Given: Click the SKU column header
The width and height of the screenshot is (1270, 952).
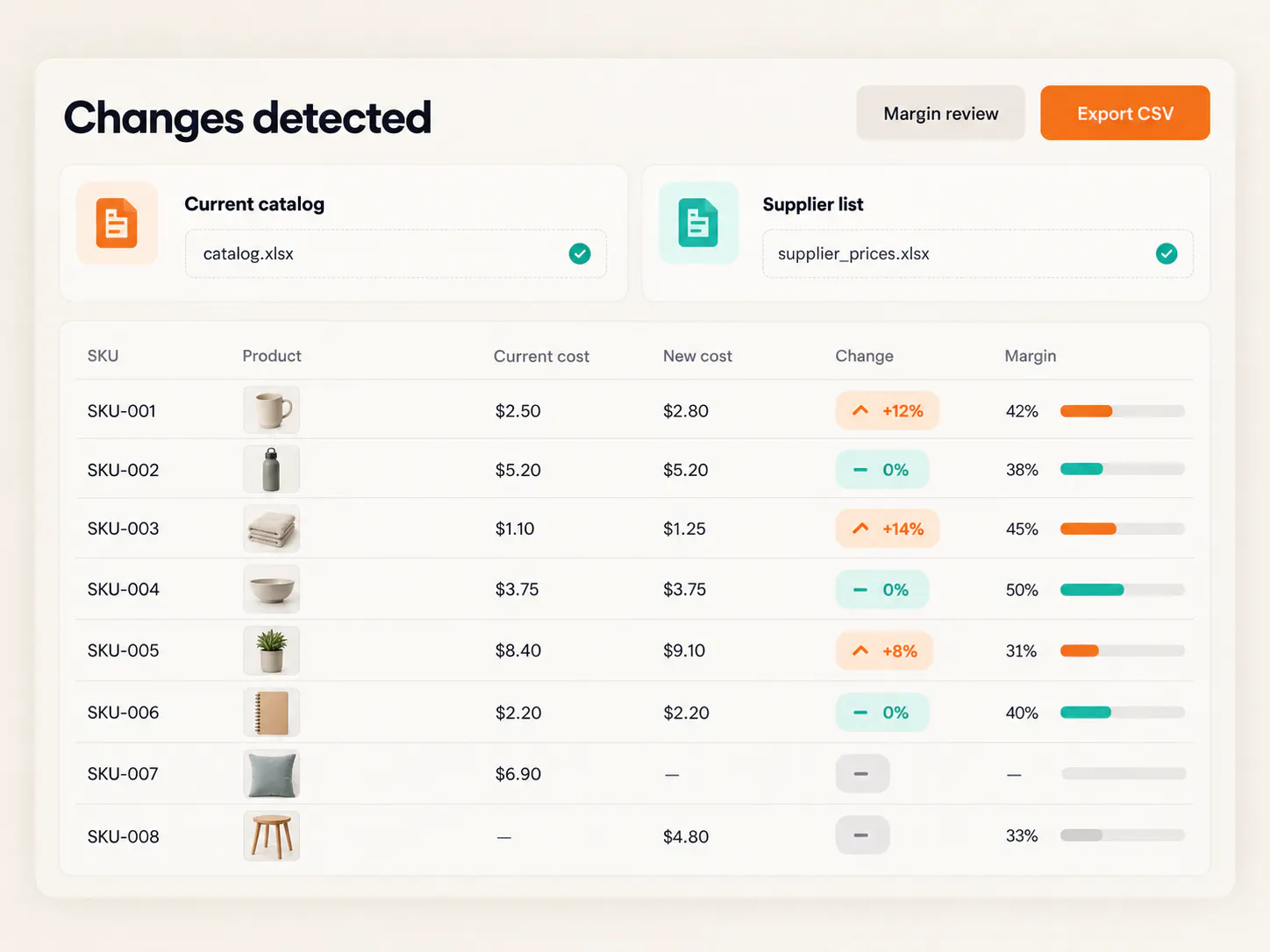Looking at the screenshot, I should tap(103, 356).
